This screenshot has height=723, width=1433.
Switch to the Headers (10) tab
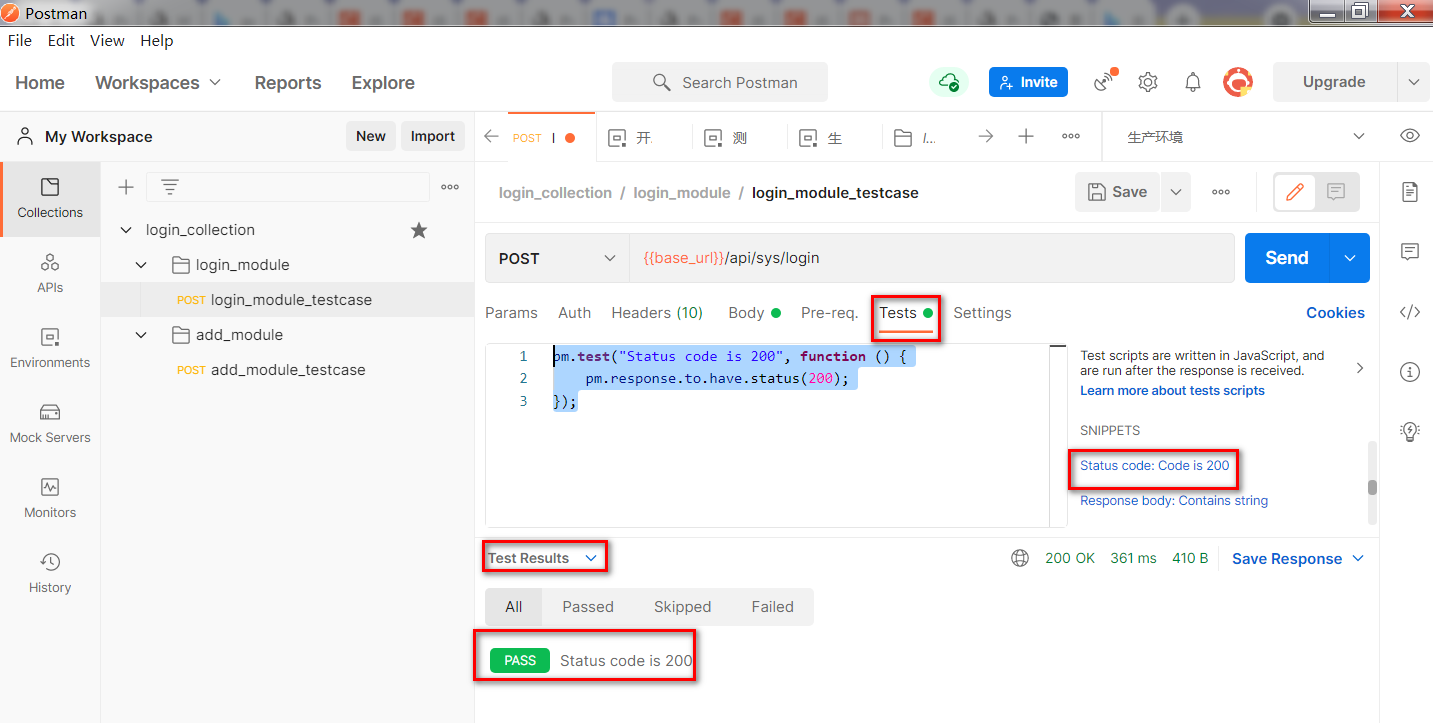657,313
